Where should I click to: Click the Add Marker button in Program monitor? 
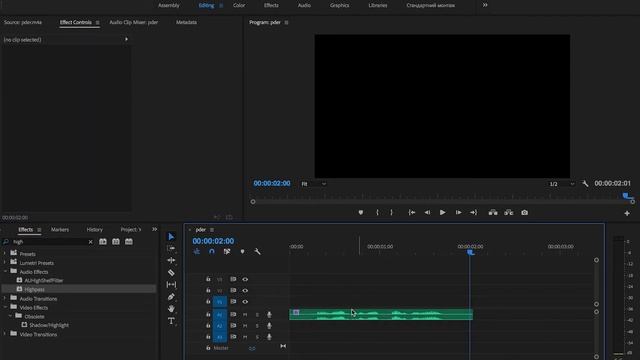click(360, 213)
